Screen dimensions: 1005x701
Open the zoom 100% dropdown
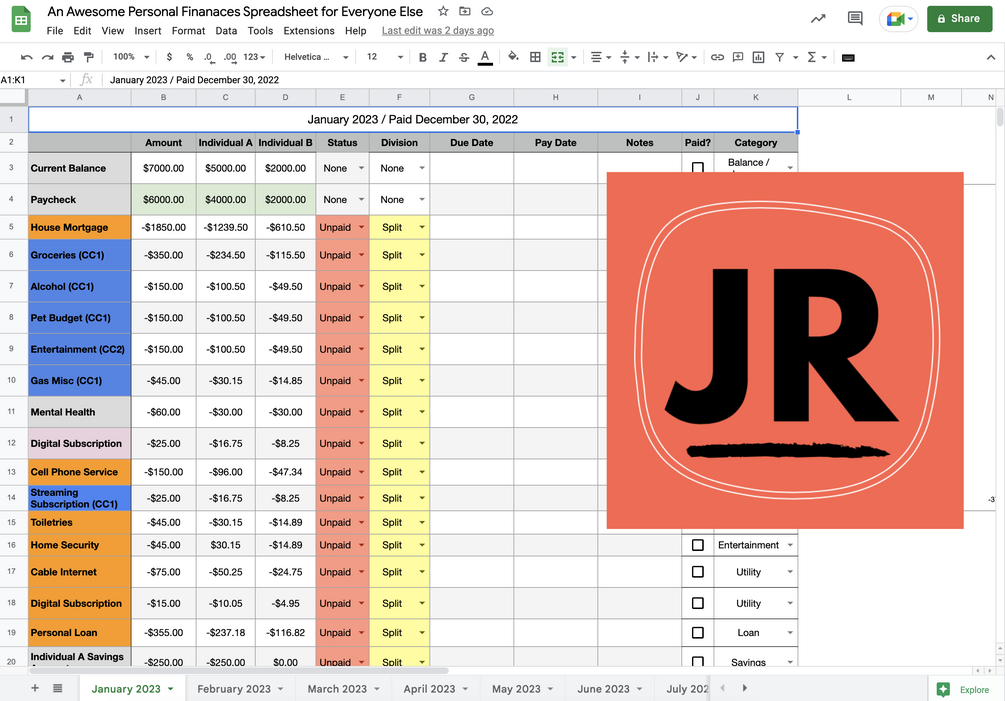[131, 57]
